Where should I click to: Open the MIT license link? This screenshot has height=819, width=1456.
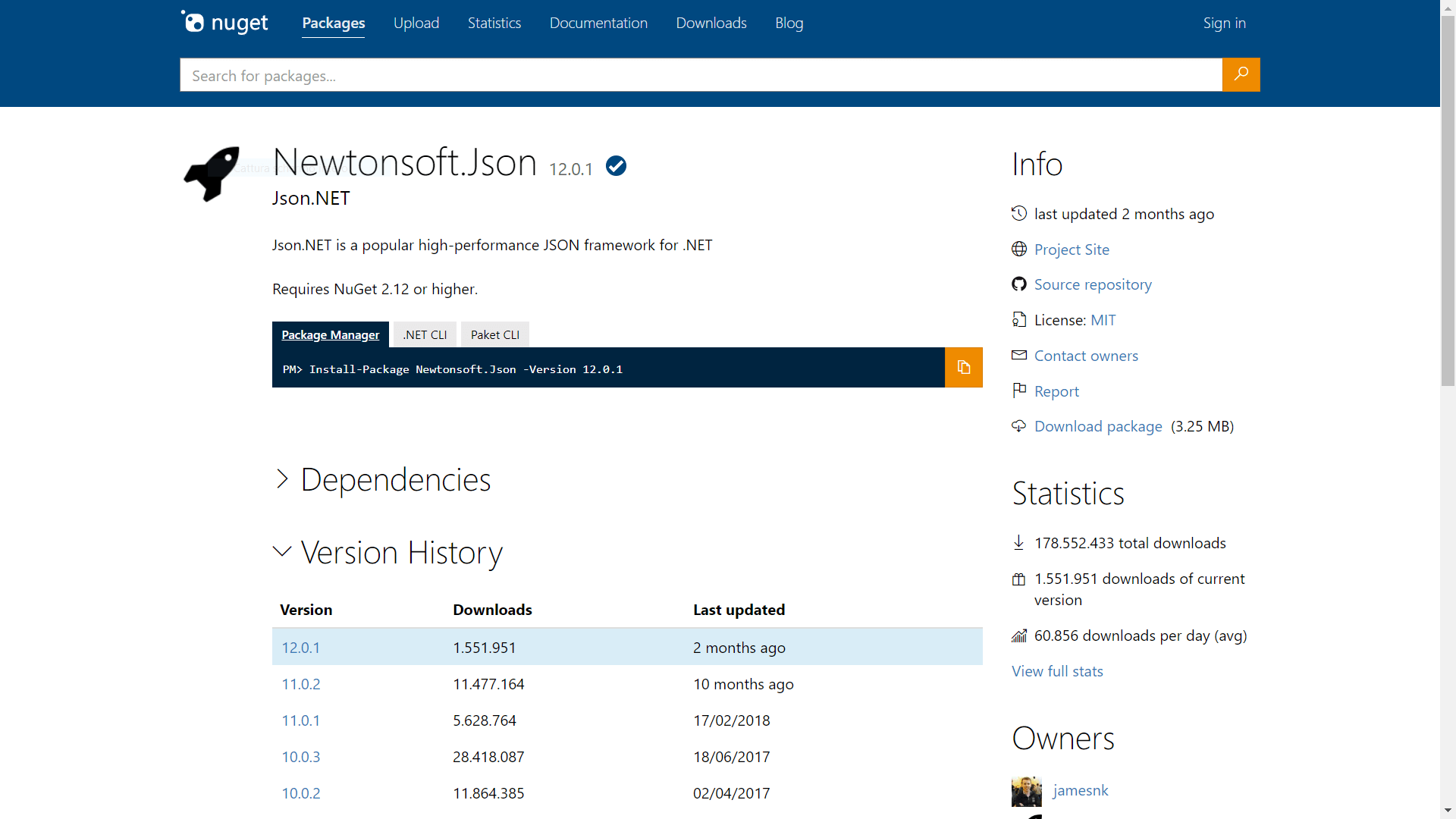[1103, 319]
